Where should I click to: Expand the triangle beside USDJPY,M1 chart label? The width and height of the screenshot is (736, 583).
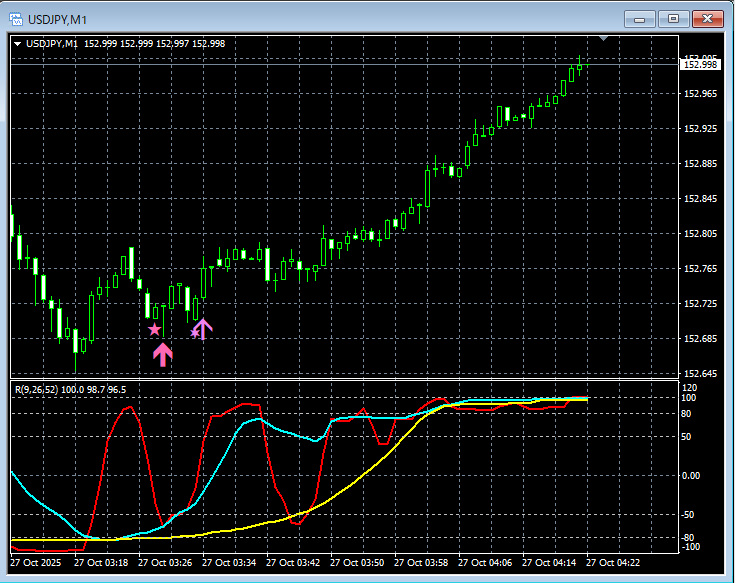(x=18, y=44)
